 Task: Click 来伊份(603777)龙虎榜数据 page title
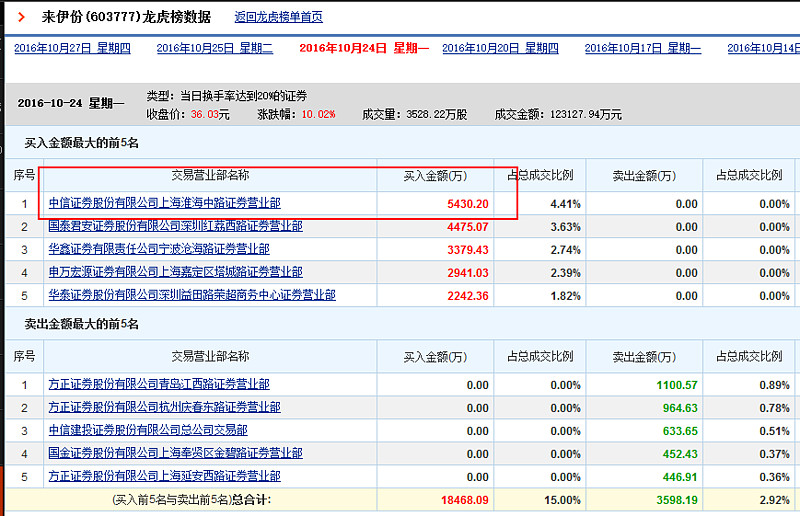126,17
